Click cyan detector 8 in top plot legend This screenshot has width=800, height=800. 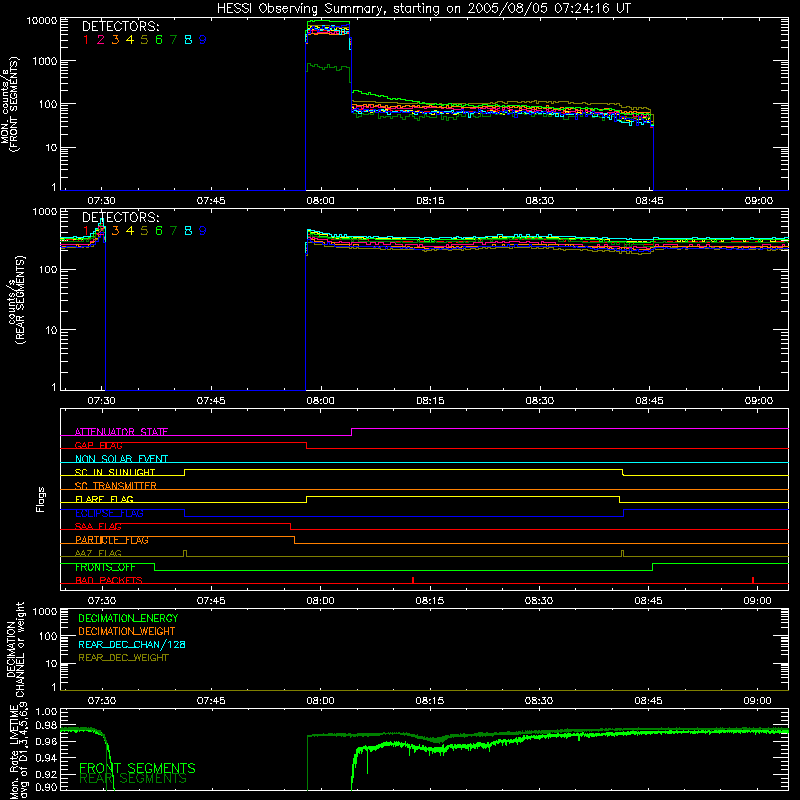point(188,40)
